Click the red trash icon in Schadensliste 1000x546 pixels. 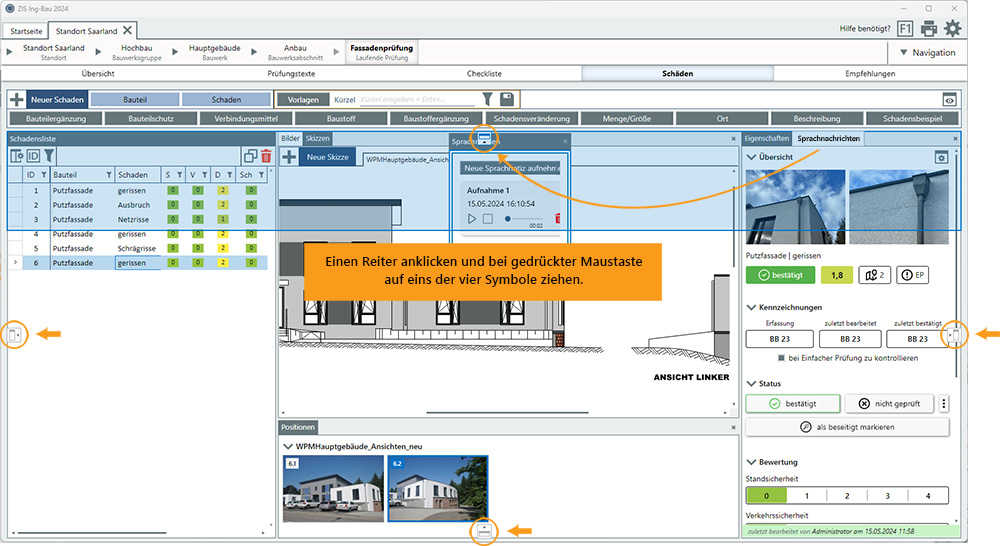tap(266, 156)
